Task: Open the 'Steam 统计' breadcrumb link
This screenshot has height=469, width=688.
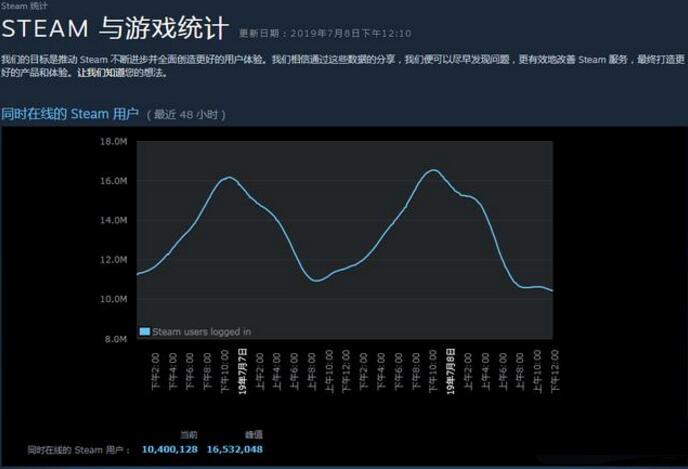Action: tap(17, 6)
